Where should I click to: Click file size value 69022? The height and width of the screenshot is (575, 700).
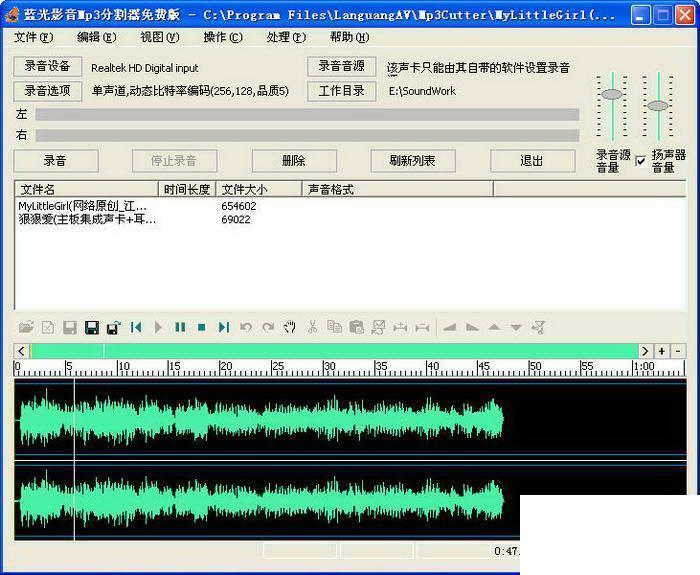pyautogui.click(x=236, y=219)
